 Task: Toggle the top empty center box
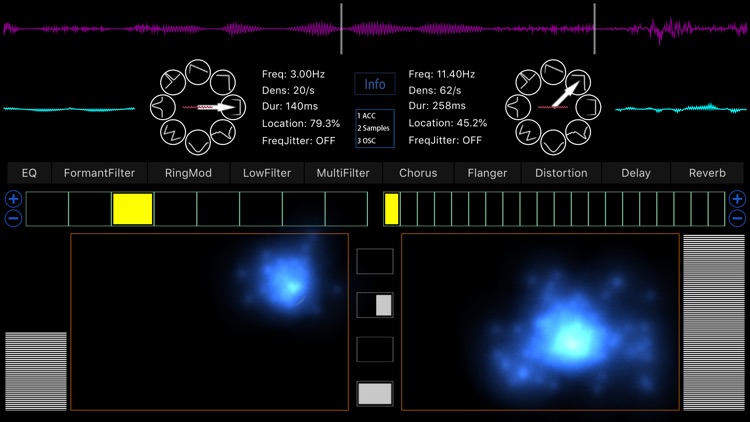point(375,261)
